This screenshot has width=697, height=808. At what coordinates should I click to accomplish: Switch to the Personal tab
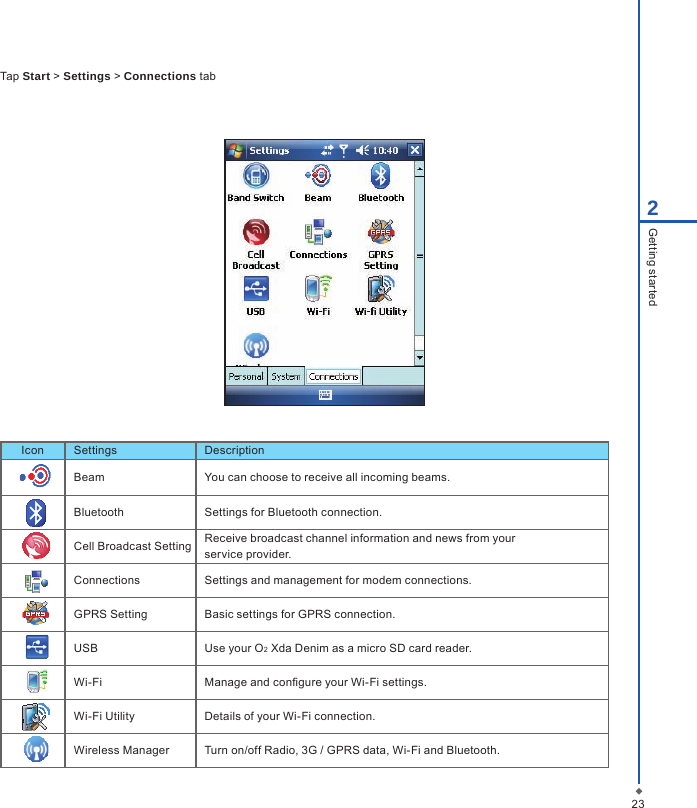point(246,377)
